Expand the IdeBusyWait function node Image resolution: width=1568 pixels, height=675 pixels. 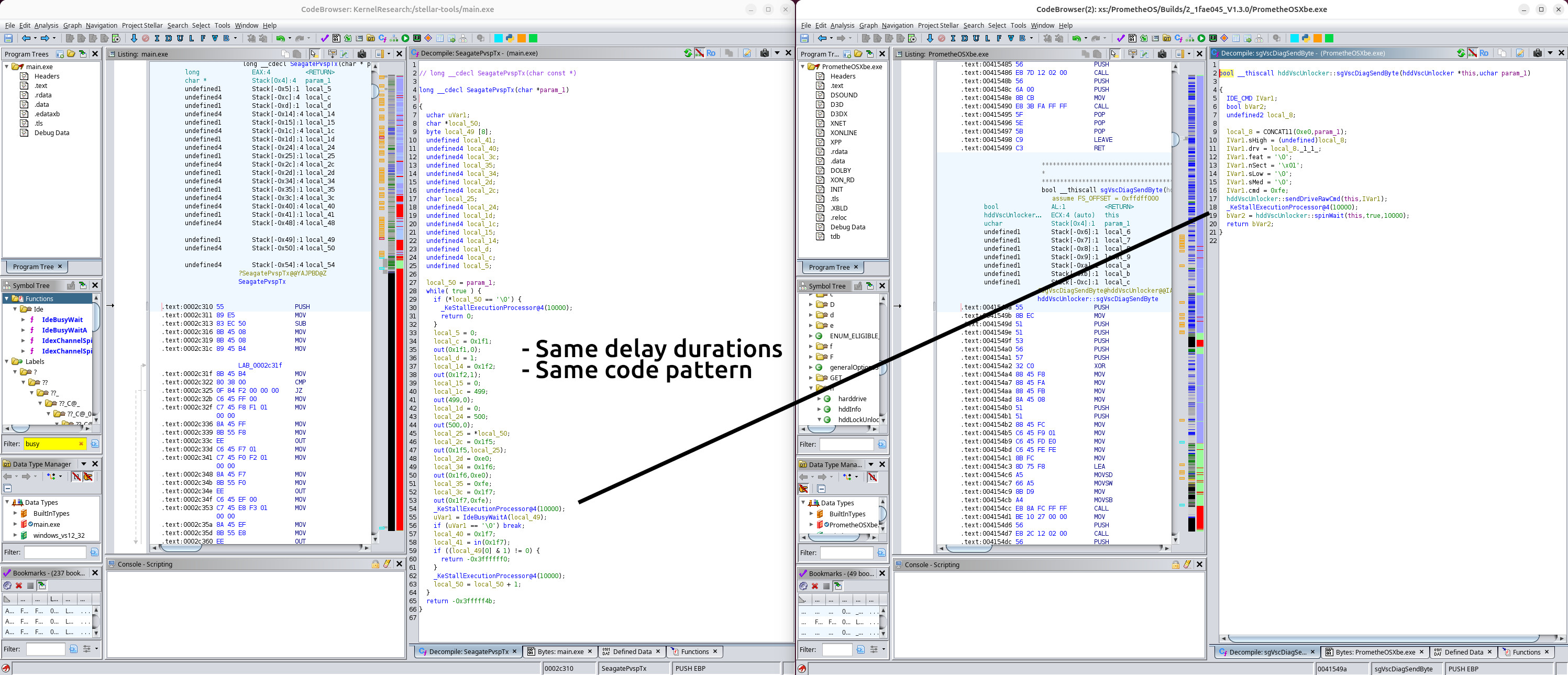click(23, 319)
